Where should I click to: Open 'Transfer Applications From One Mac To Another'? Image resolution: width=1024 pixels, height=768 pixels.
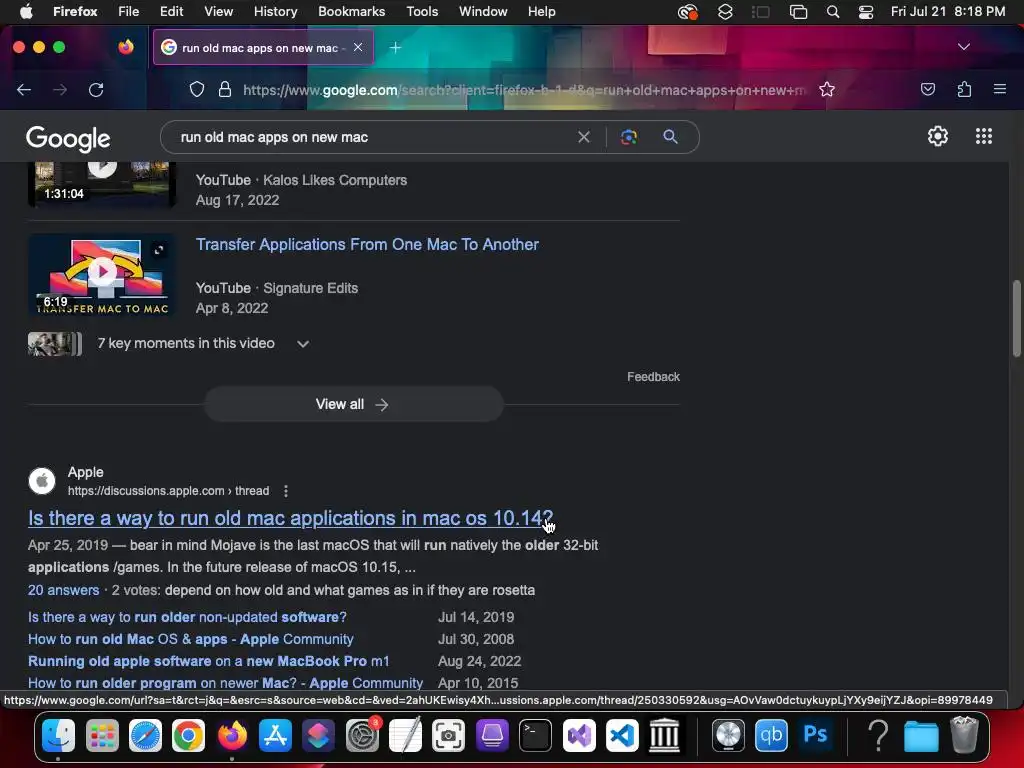tap(367, 244)
